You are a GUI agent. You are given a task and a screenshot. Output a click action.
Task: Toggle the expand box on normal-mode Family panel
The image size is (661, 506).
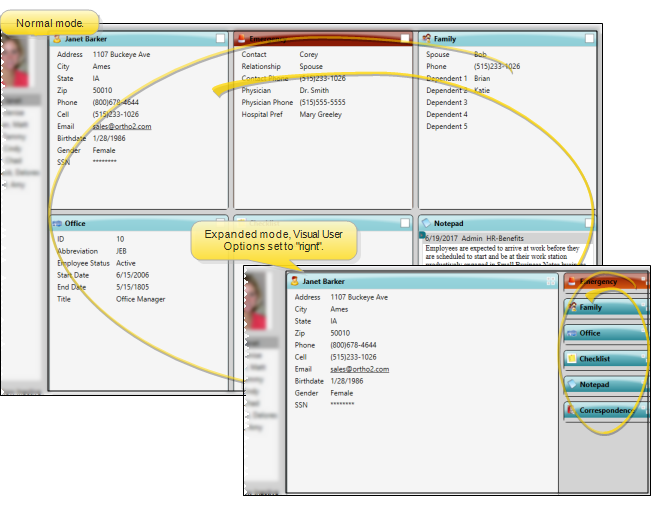(590, 39)
